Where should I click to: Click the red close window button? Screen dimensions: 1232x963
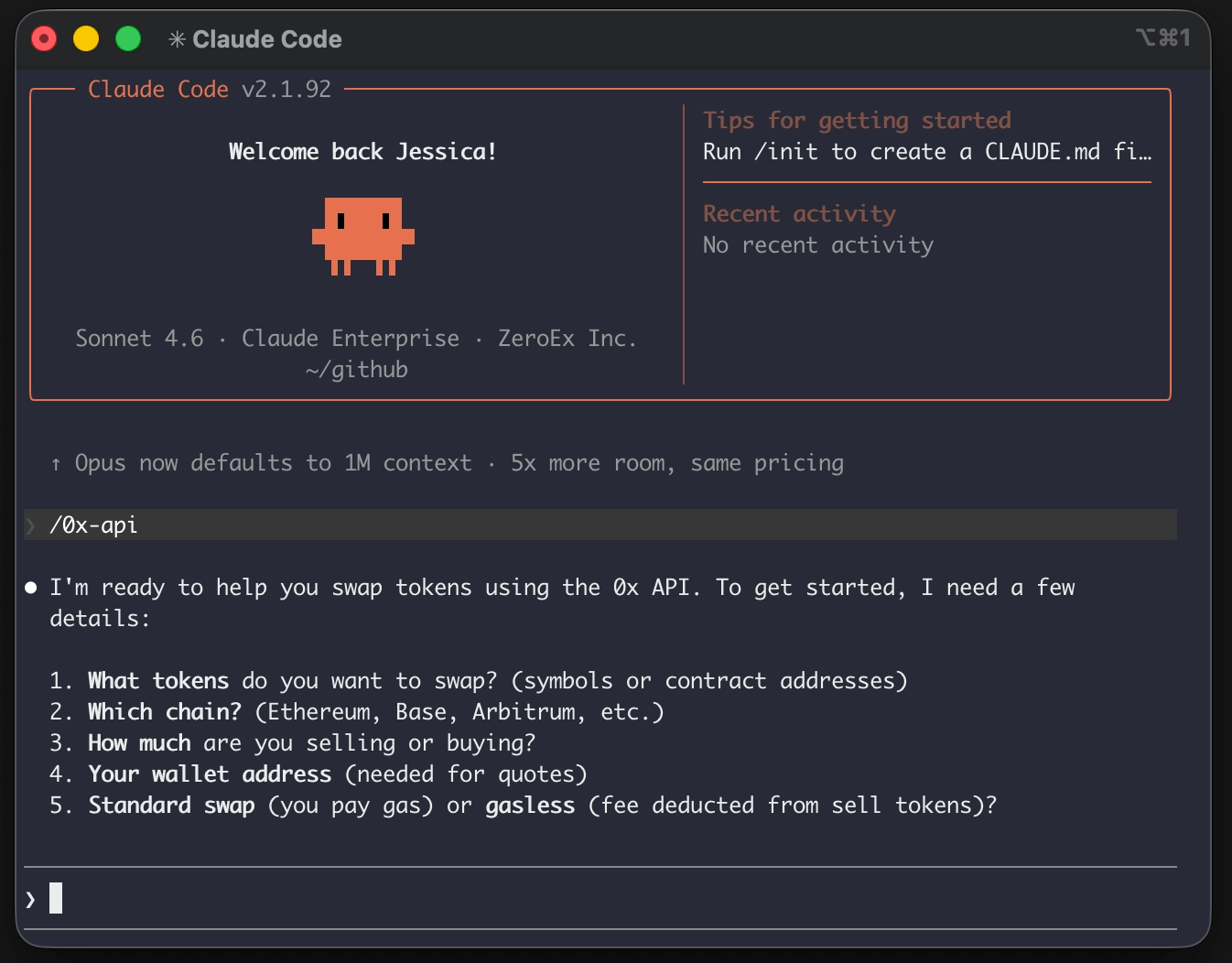(44, 38)
